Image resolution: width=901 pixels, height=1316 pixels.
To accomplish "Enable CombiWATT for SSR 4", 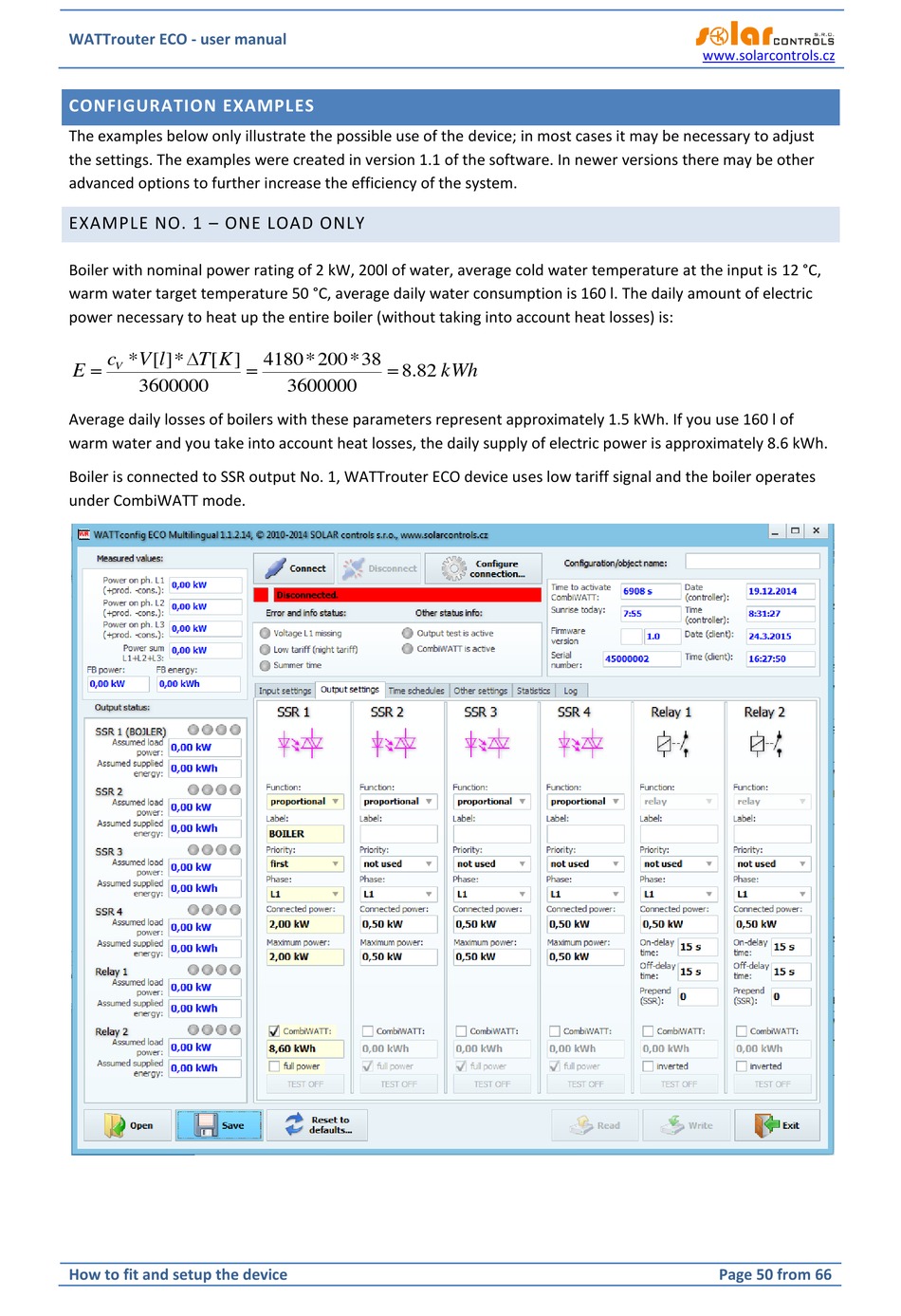I will (x=555, y=1030).
